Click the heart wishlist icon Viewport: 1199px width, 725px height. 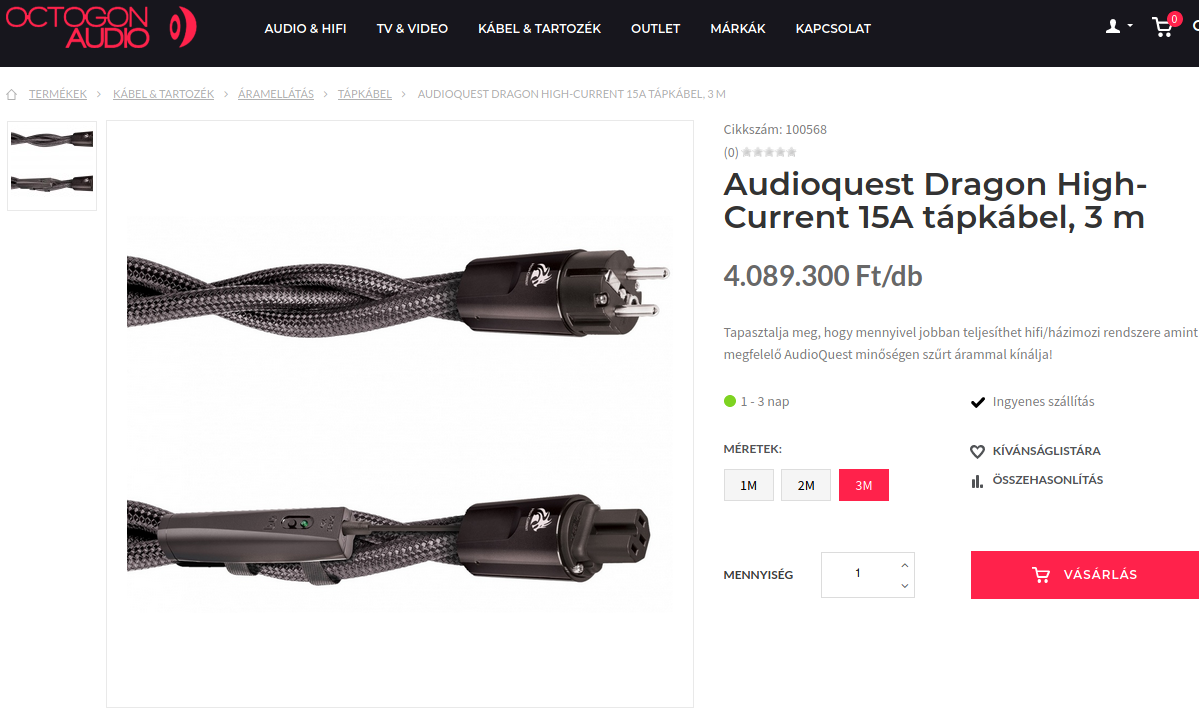click(x=976, y=451)
